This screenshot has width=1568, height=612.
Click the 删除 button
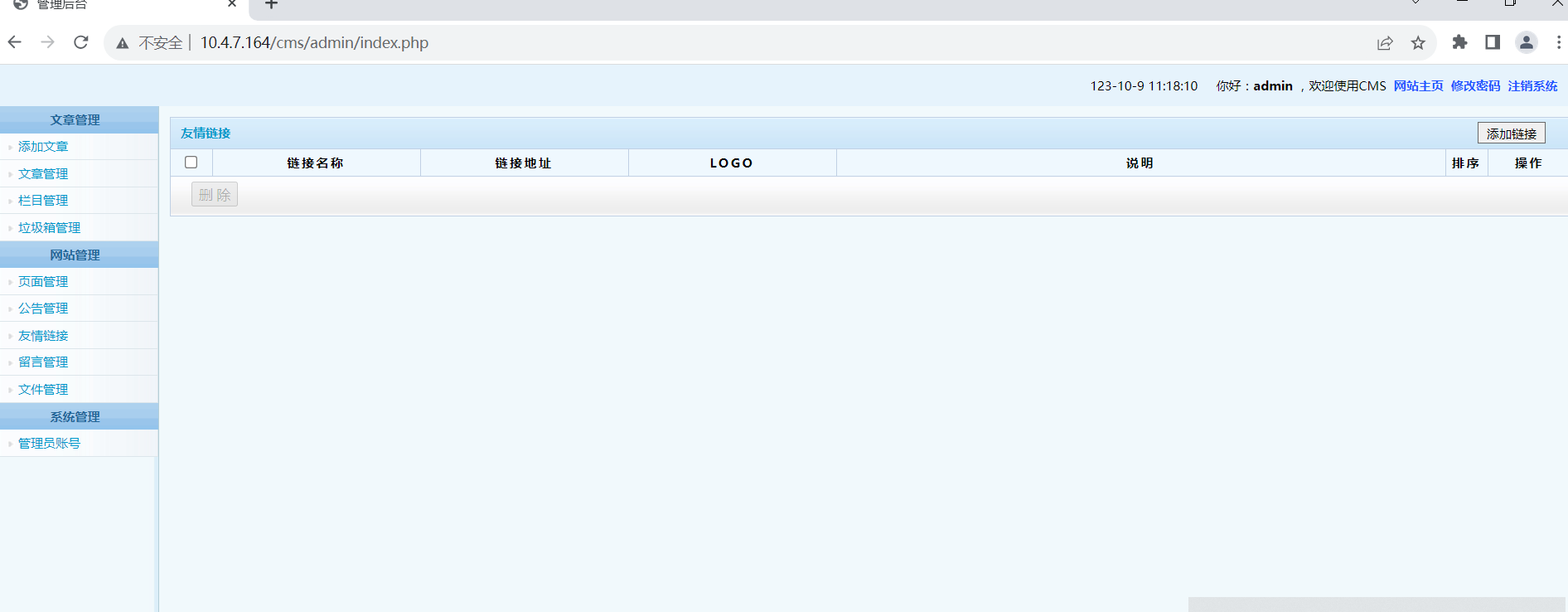click(x=215, y=195)
